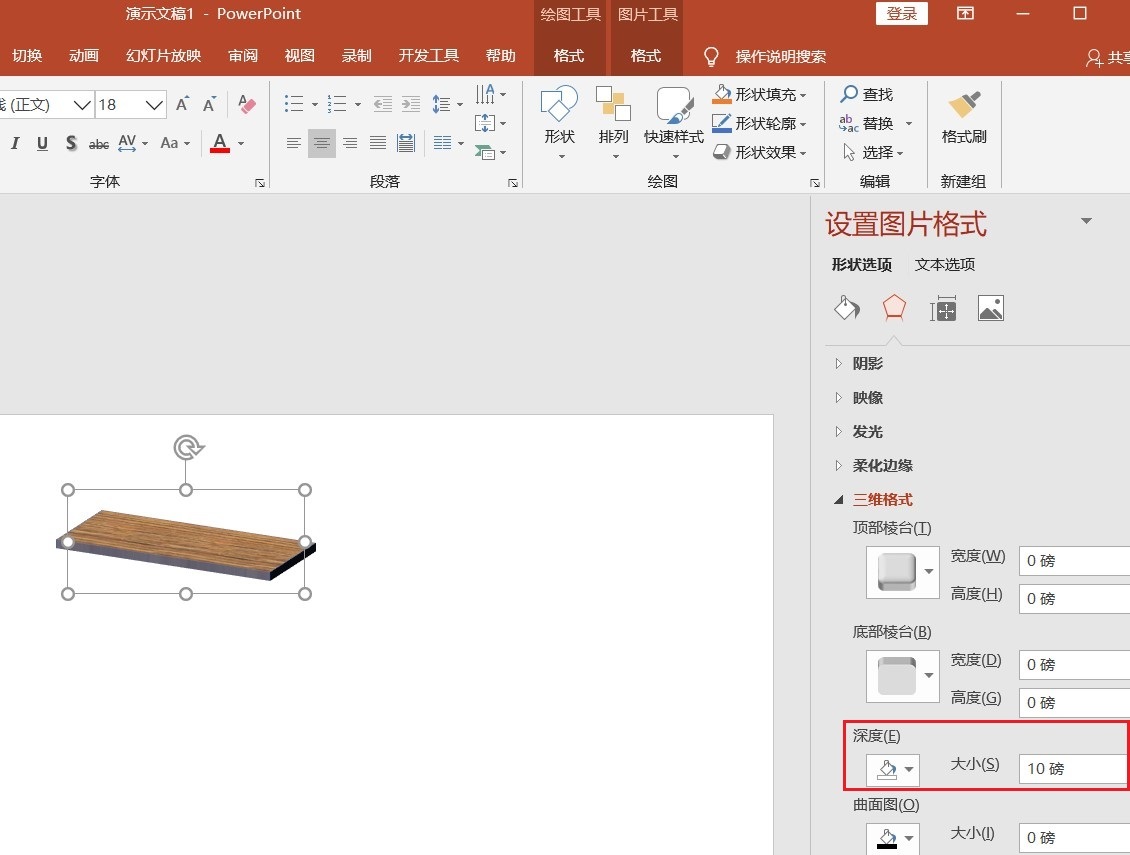This screenshot has height=855, width=1130.
Task: Switch to the 文本选项 tab
Action: tap(944, 265)
